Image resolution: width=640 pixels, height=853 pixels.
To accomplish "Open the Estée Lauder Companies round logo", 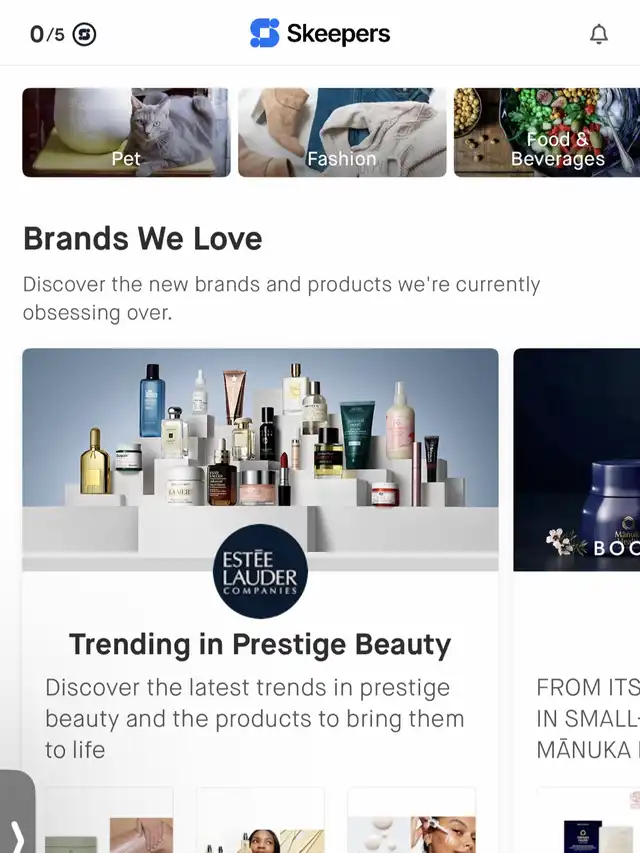I will click(260, 571).
